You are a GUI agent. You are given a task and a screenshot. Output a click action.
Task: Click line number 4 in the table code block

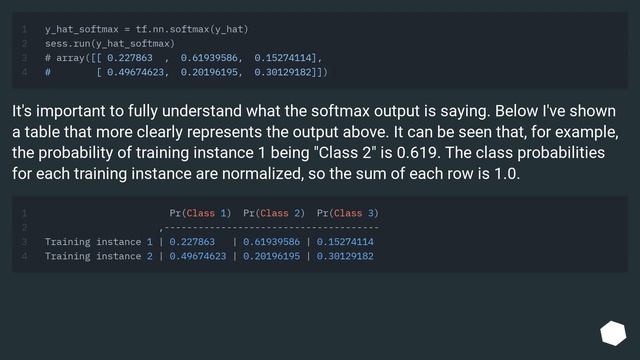point(24,256)
